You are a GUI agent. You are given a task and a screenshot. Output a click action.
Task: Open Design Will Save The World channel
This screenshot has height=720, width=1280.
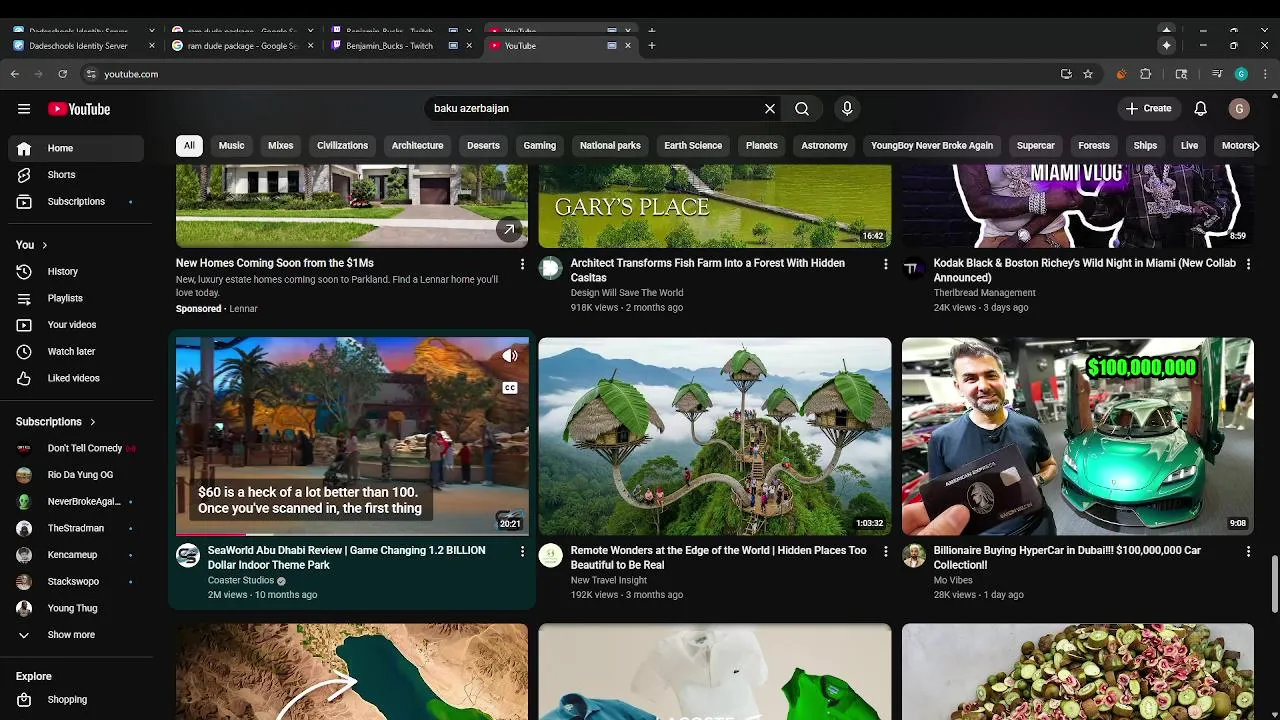(627, 293)
